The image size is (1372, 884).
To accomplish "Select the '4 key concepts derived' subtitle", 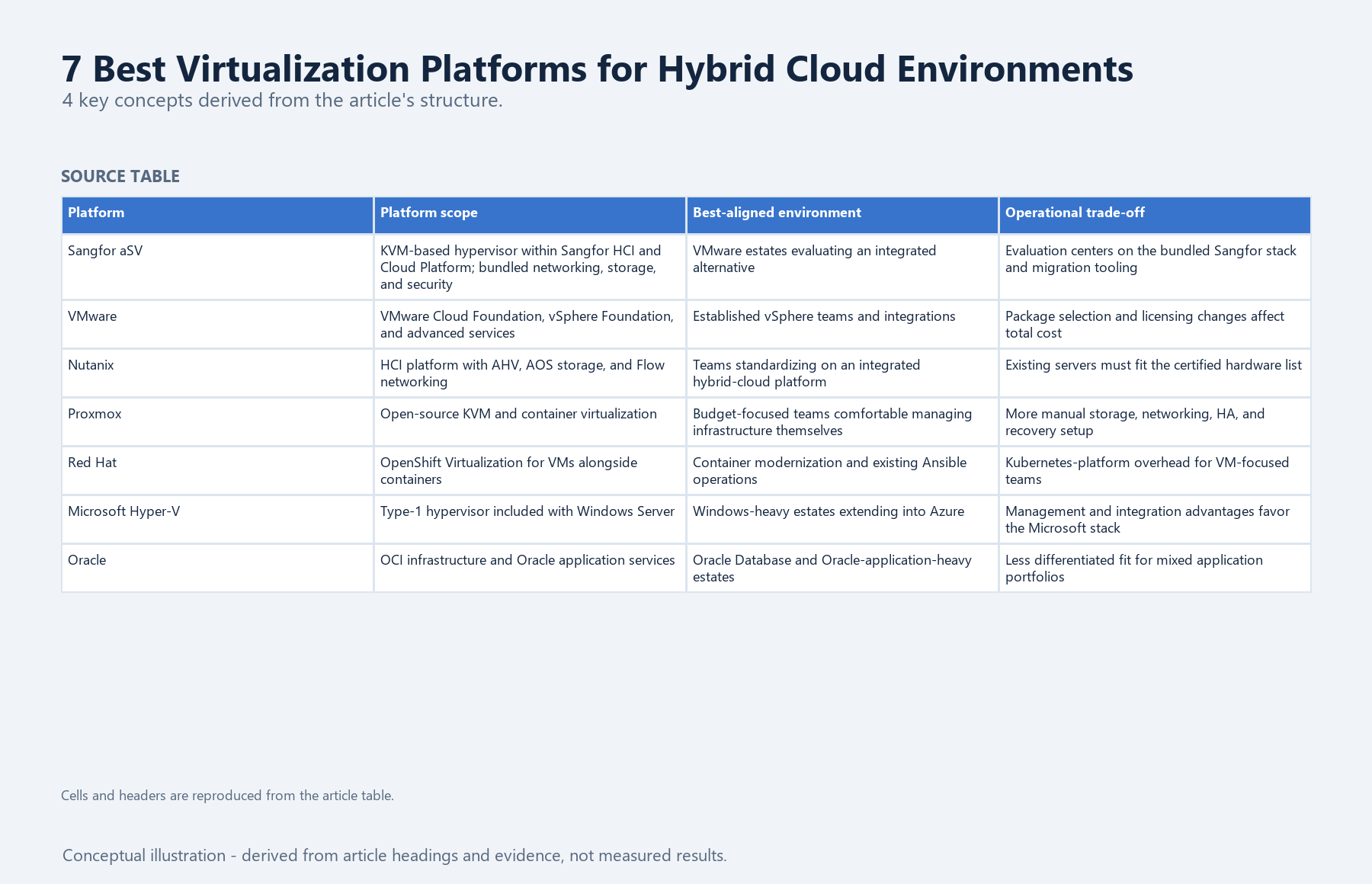I will 282,101.
